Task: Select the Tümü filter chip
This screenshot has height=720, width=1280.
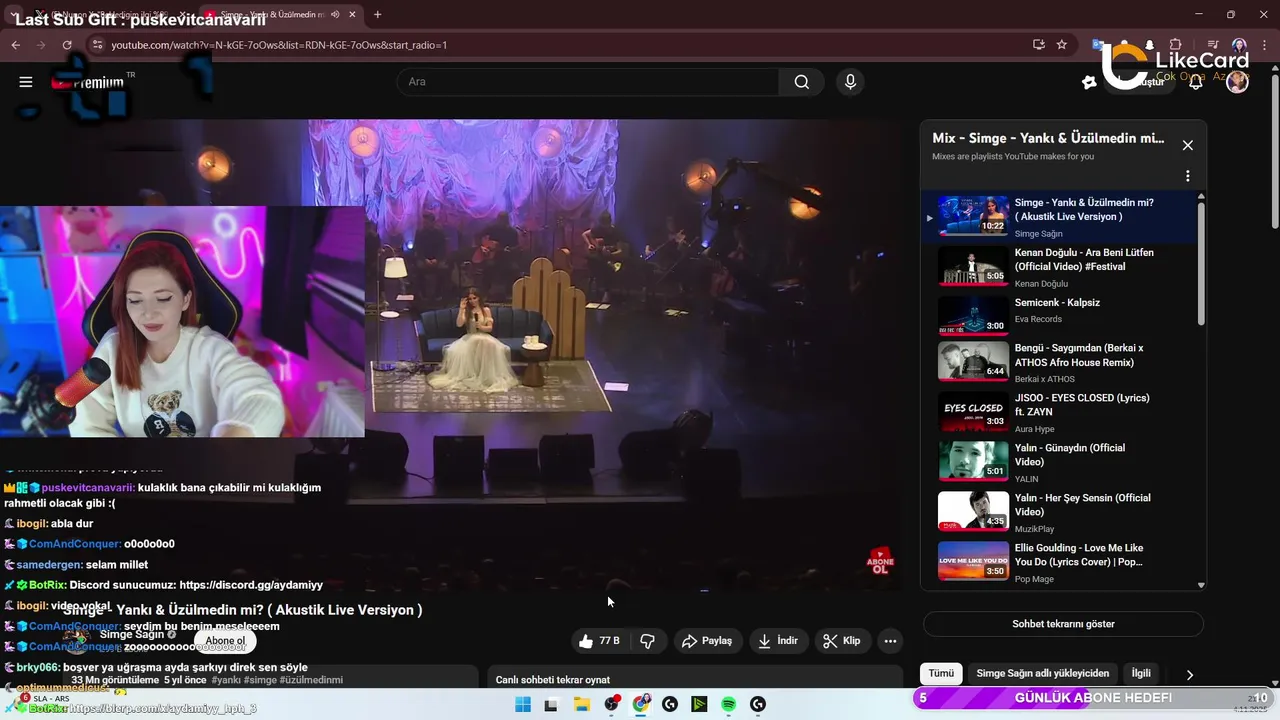Action: coord(941,674)
